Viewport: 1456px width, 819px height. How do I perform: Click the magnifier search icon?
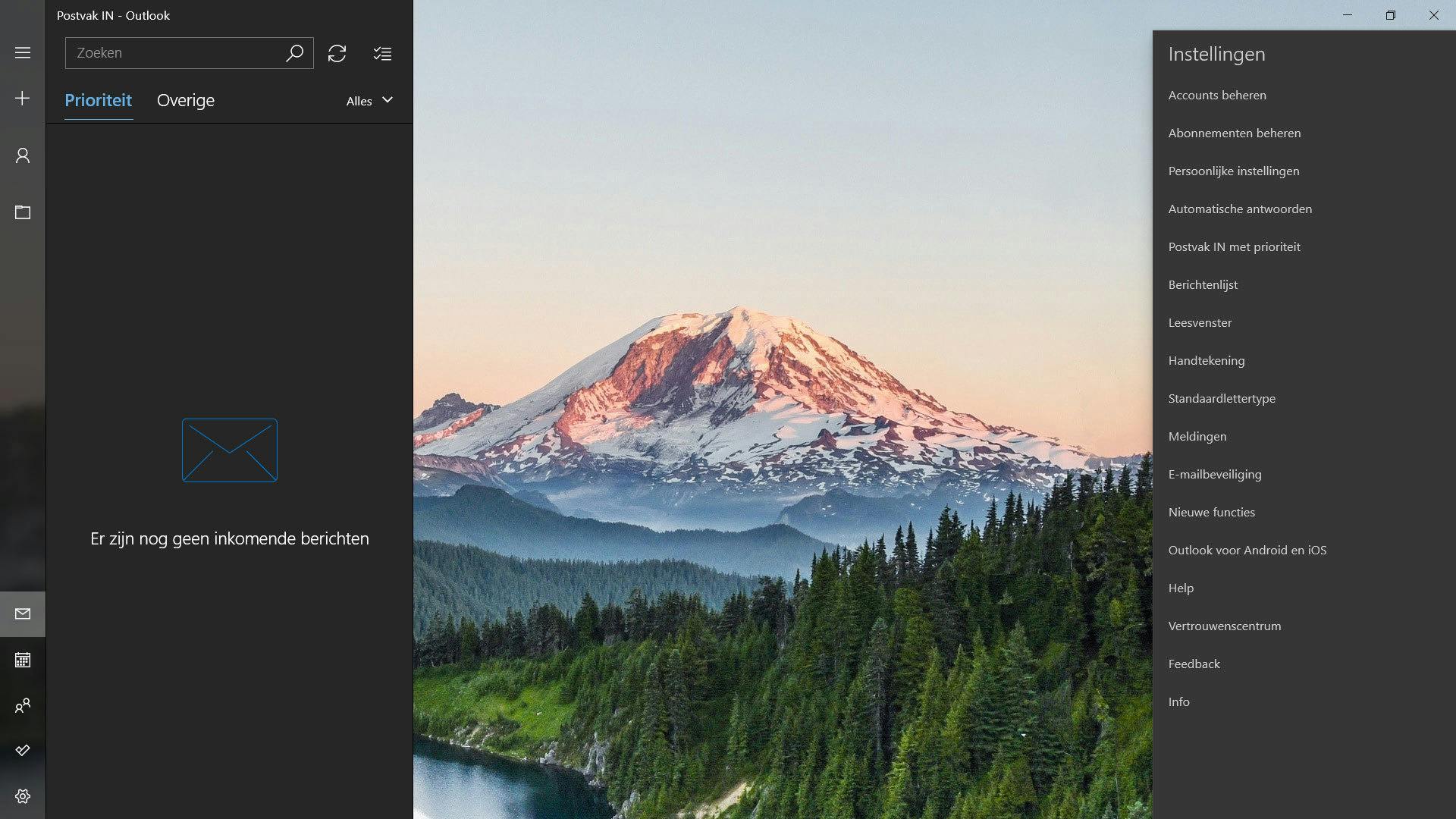point(294,53)
